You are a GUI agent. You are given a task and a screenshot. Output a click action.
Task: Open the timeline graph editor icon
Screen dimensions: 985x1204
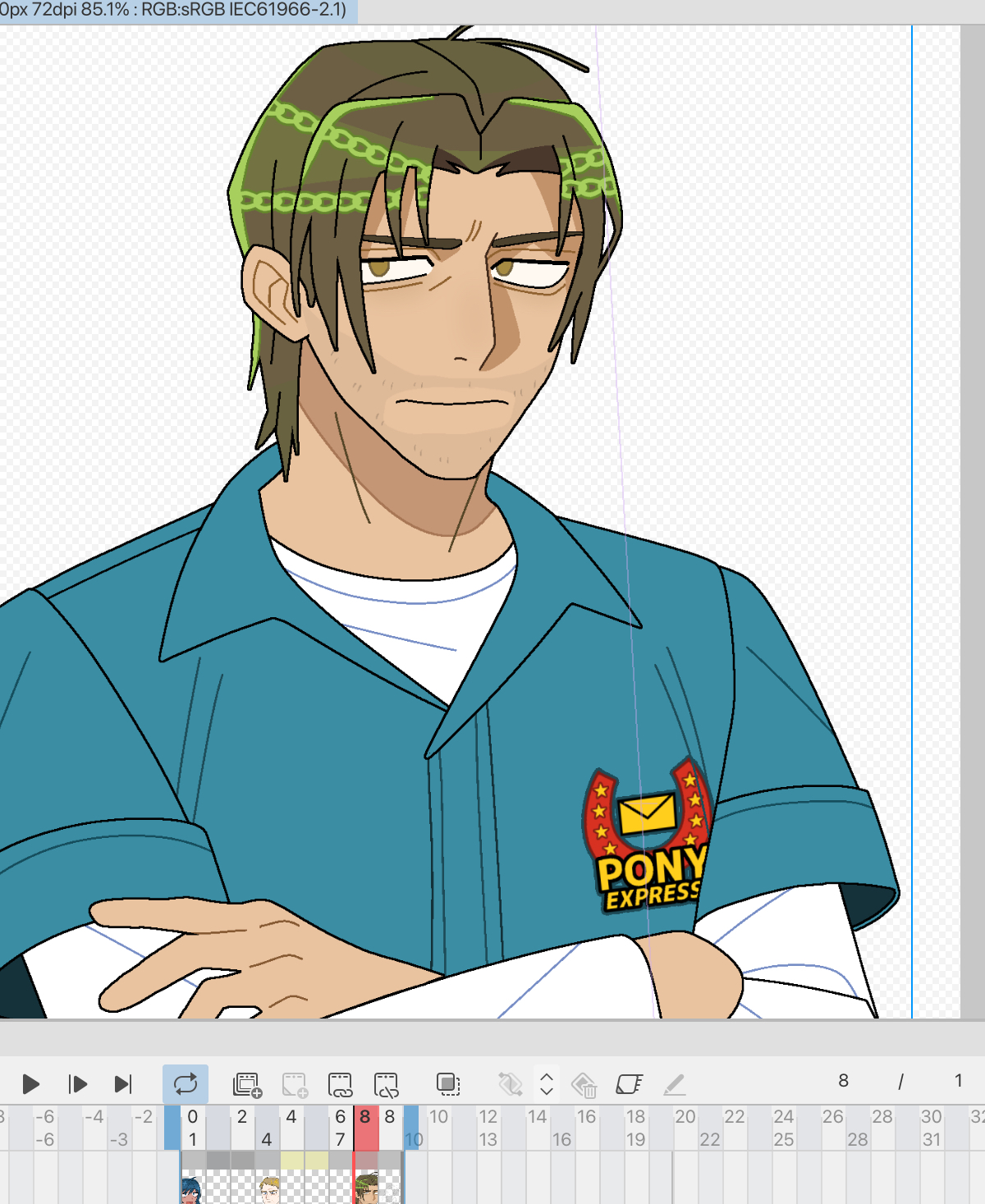[629, 1084]
